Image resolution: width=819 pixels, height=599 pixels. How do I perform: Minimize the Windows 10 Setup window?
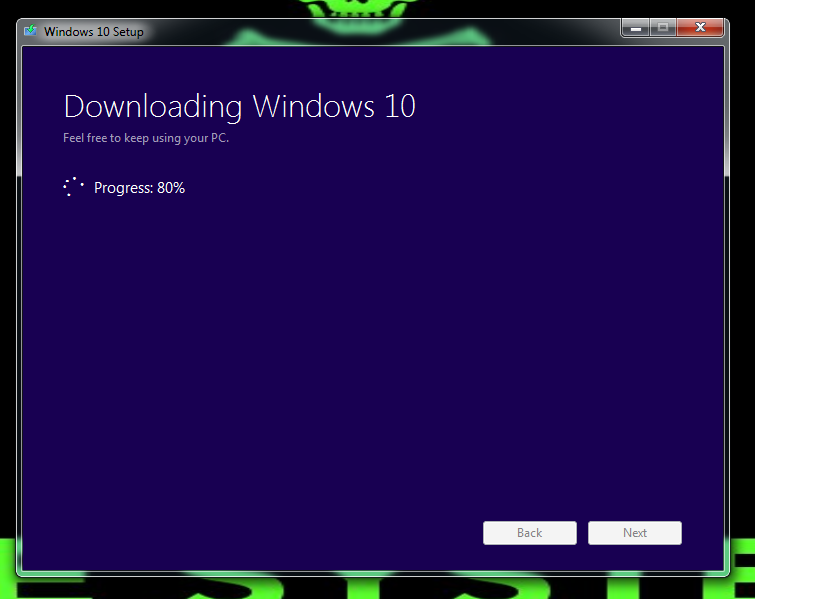click(636, 27)
